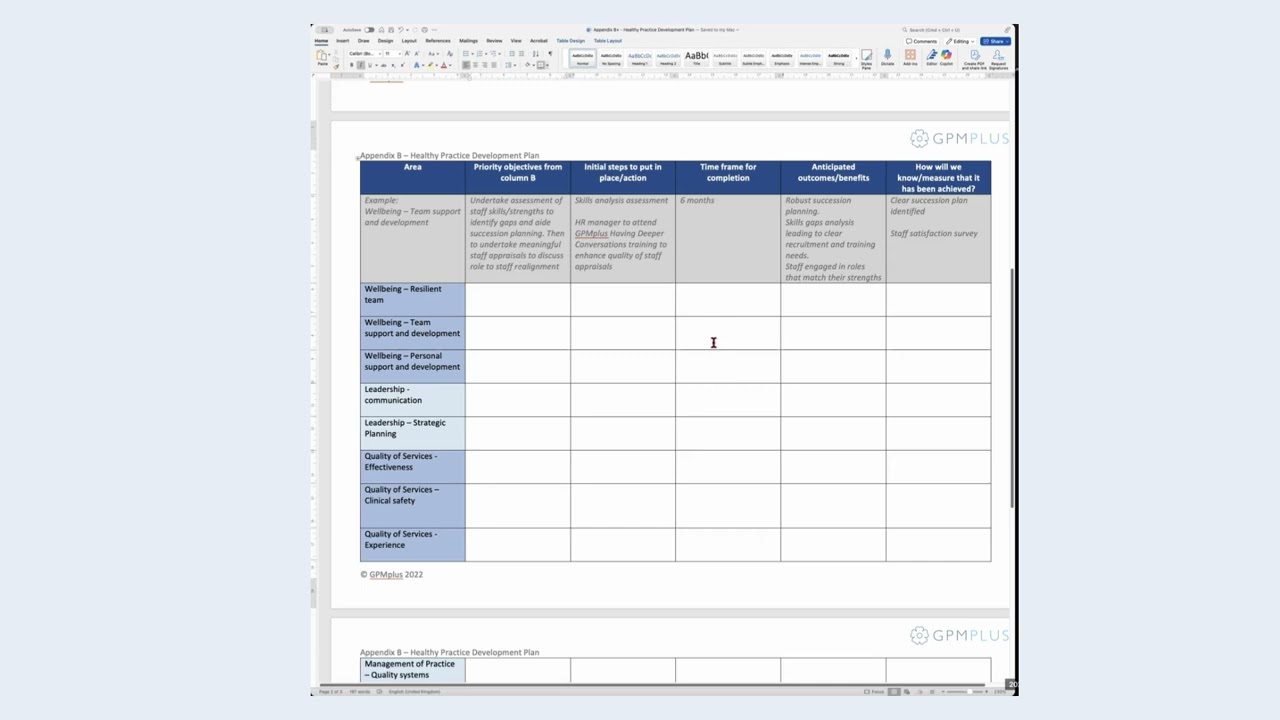
Task: Click Request Signatures
Action: 998,59
